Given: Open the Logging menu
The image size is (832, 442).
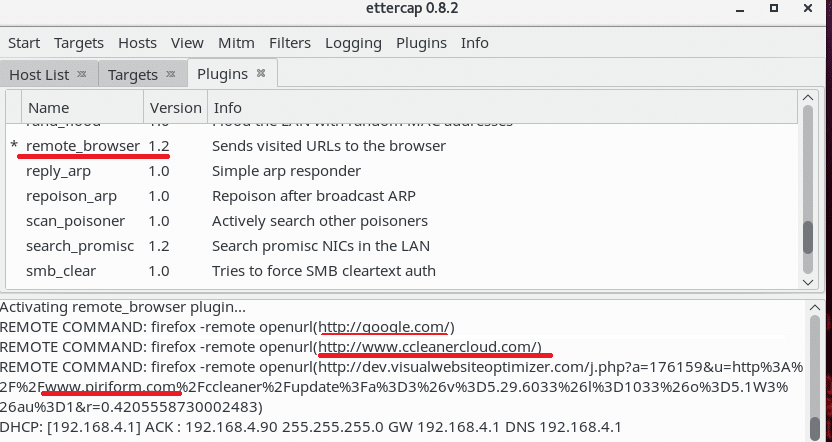Looking at the screenshot, I should pyautogui.click(x=353, y=43).
